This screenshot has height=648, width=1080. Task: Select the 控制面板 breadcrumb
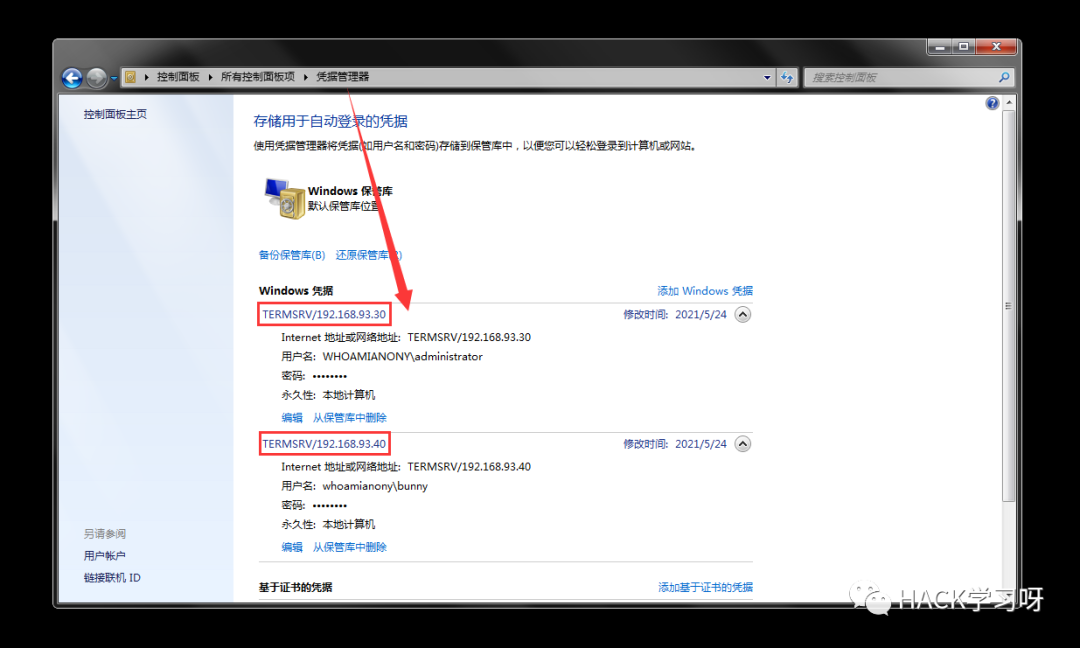coord(178,76)
